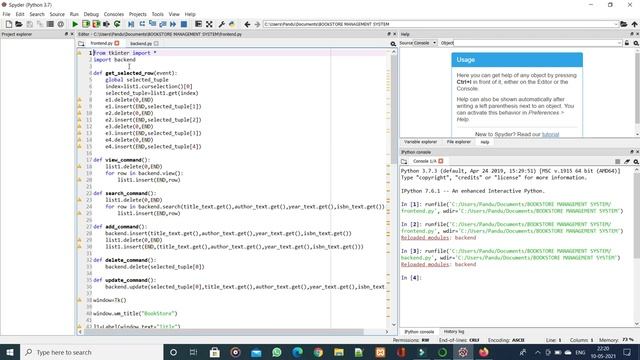Screen dimensions: 640x360
Task: Expand the working directory path dropdown
Action: (616, 24)
